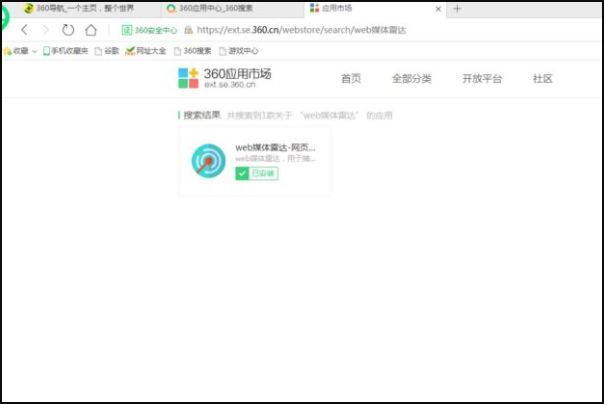Switch to the 360导航 tab

[79, 8]
